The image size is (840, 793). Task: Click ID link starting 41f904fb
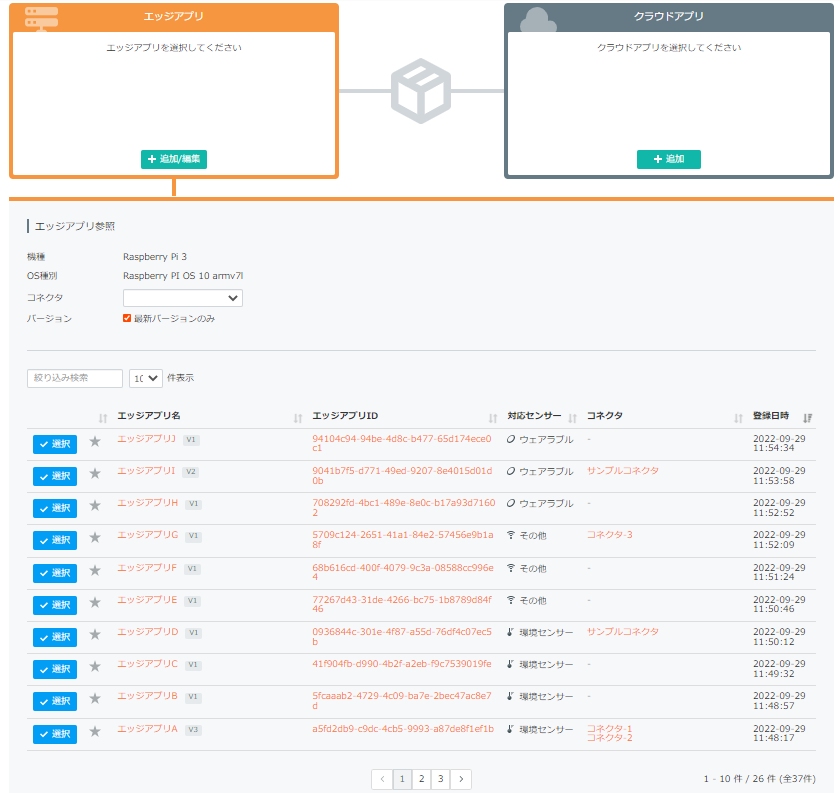click(x=402, y=664)
